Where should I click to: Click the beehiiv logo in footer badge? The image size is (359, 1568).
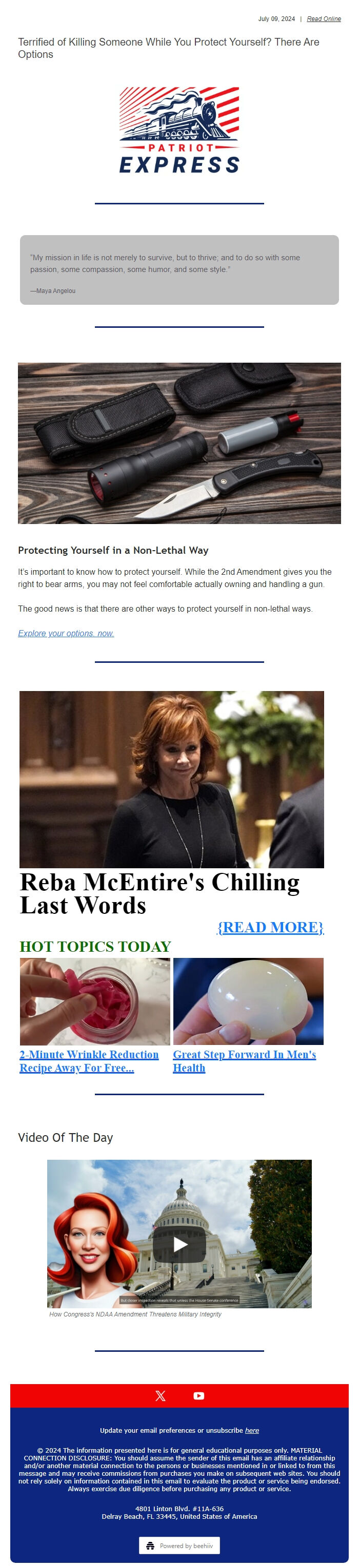click(x=150, y=1545)
